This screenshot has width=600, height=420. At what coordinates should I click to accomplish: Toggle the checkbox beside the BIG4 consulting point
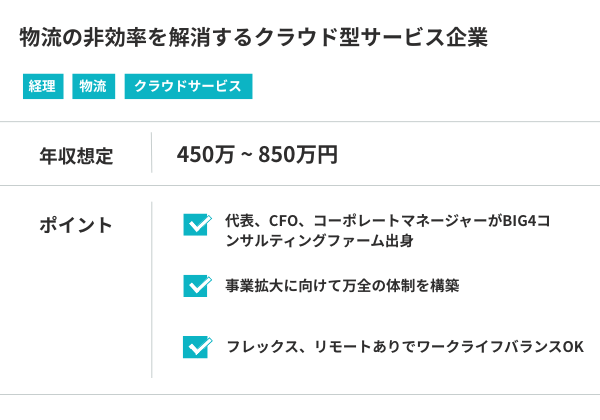197,224
